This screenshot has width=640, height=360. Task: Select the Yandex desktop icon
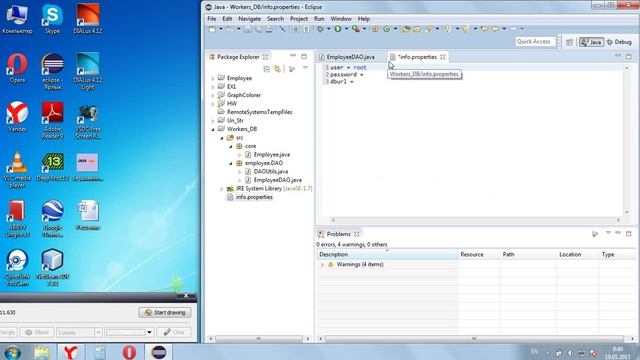17,117
